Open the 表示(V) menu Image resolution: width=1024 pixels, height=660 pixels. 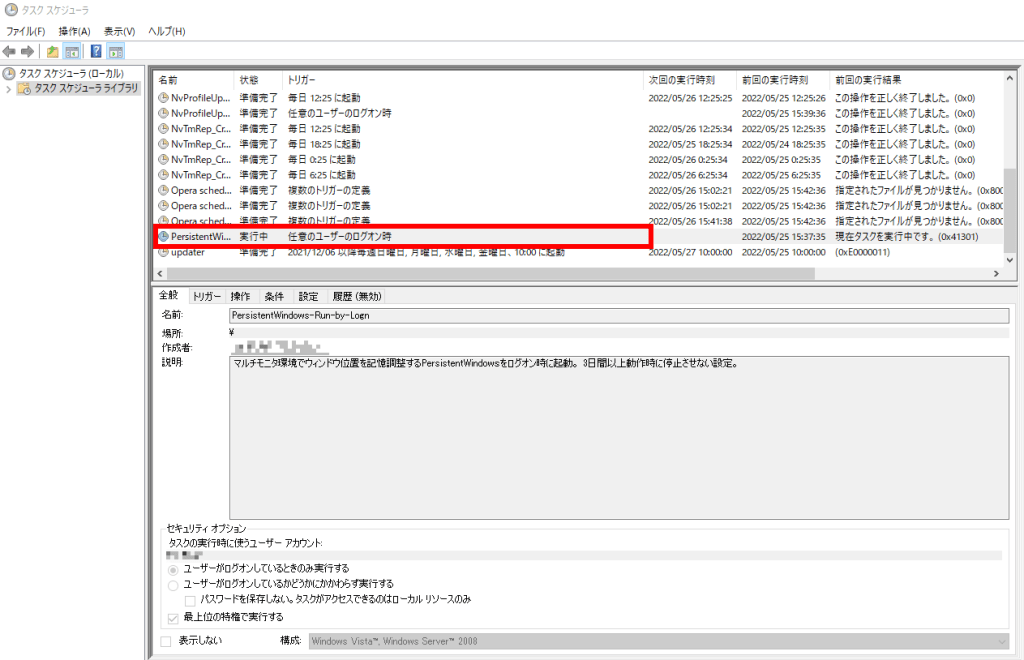120,31
